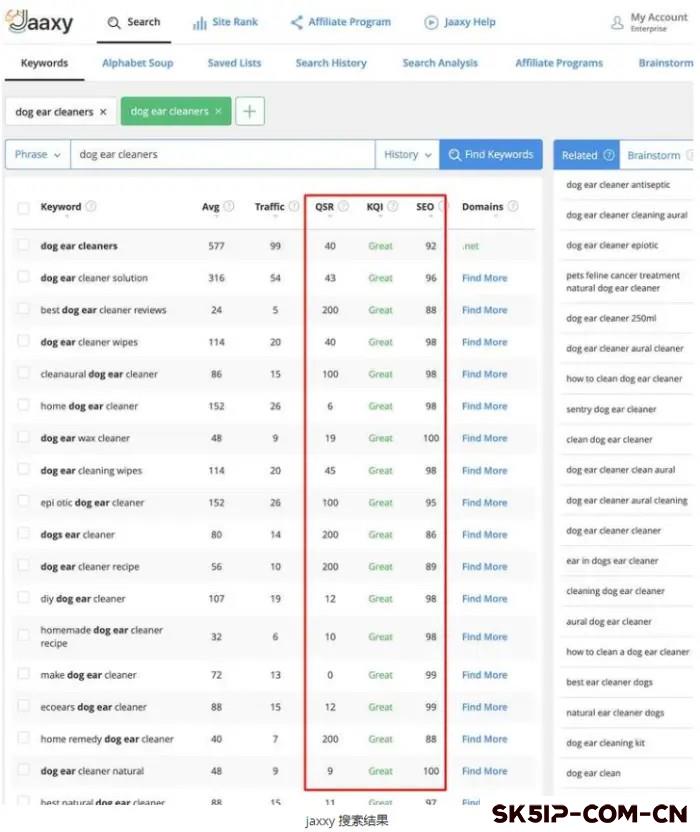Open the Search History tab
This screenshot has width=700, height=832.
[x=331, y=63]
